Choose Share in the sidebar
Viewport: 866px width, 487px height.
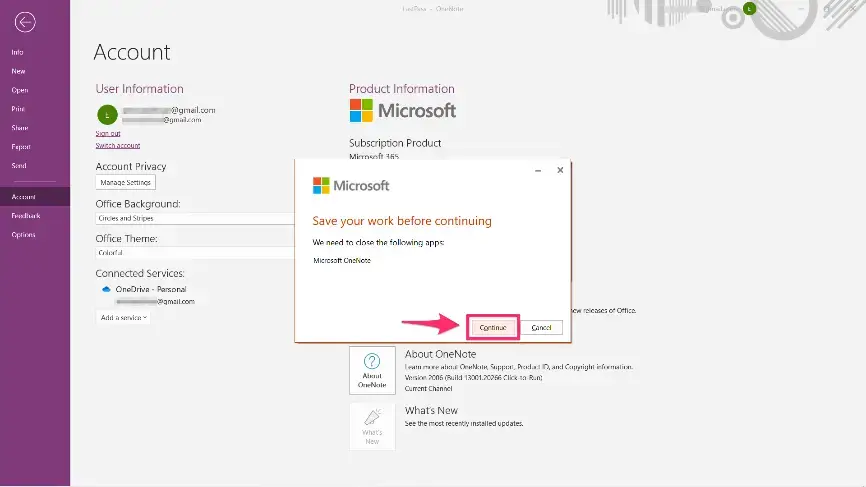[19, 128]
